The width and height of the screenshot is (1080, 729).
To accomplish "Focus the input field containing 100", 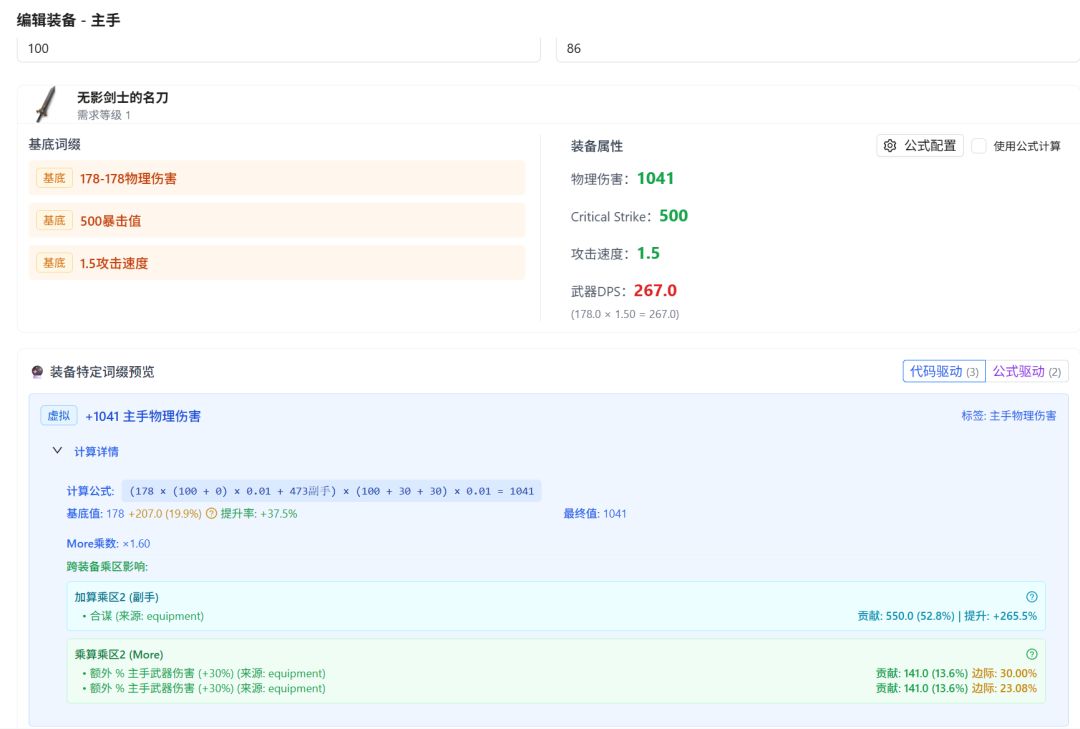I will click(x=278, y=48).
